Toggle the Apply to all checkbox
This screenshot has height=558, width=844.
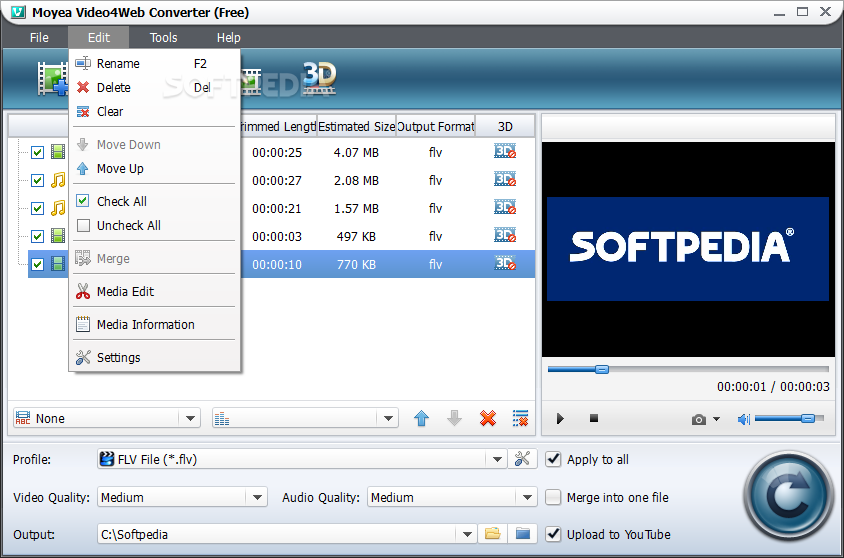pos(553,459)
